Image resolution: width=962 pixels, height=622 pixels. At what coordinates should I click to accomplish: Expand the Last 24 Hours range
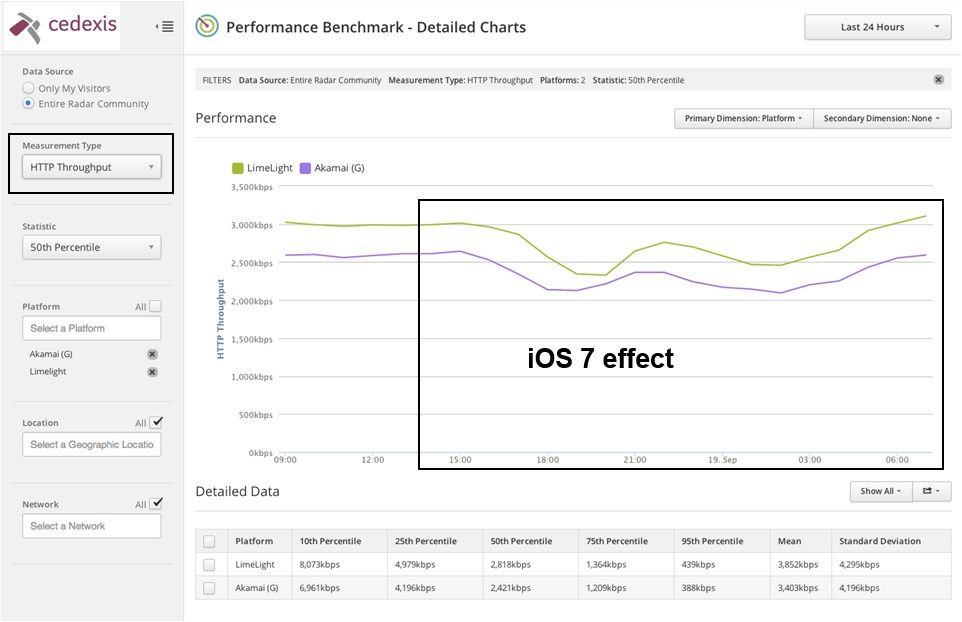[x=877, y=27]
